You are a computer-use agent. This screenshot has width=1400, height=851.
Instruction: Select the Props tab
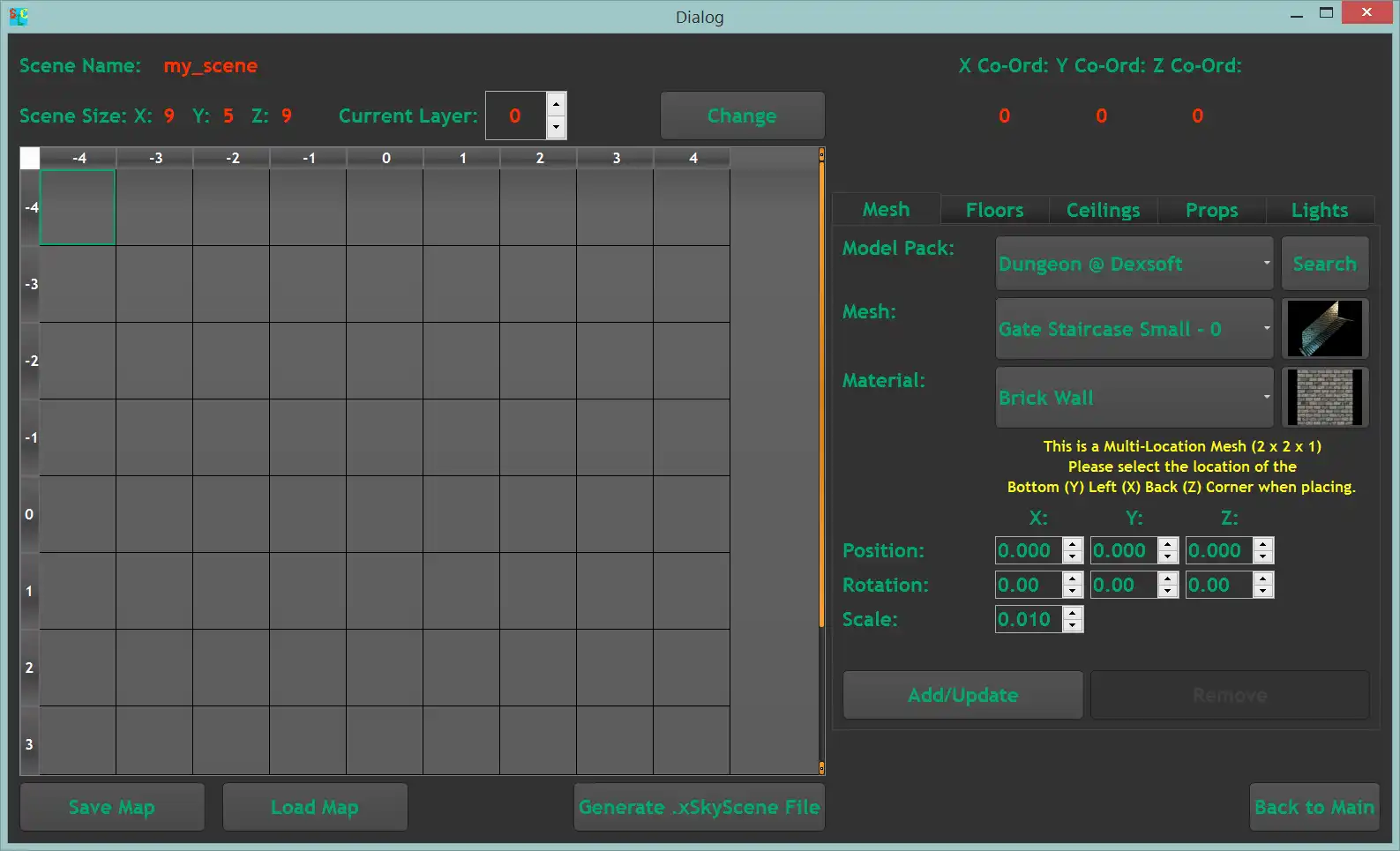tap(1211, 210)
